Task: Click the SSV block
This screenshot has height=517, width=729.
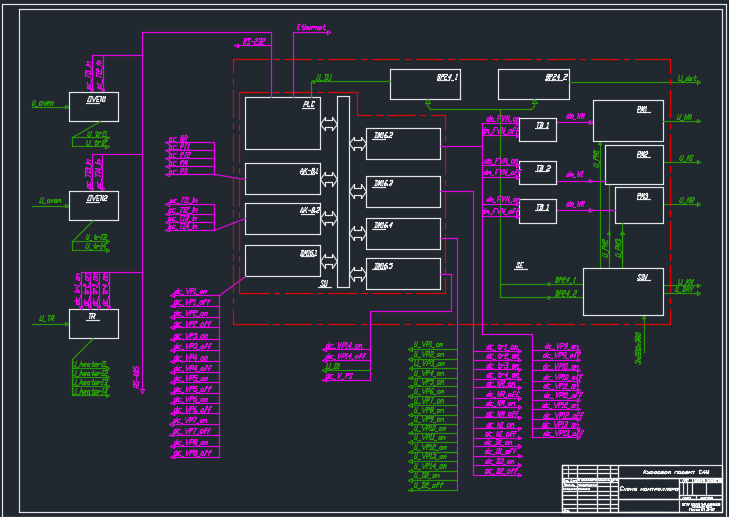Action: 622,291
